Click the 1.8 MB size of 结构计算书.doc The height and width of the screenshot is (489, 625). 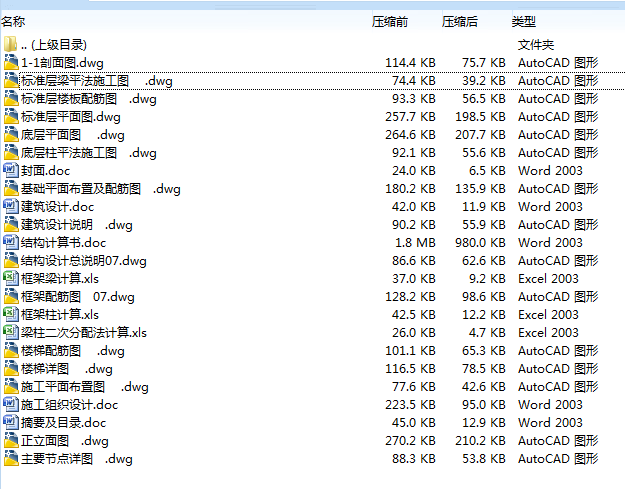click(x=415, y=243)
